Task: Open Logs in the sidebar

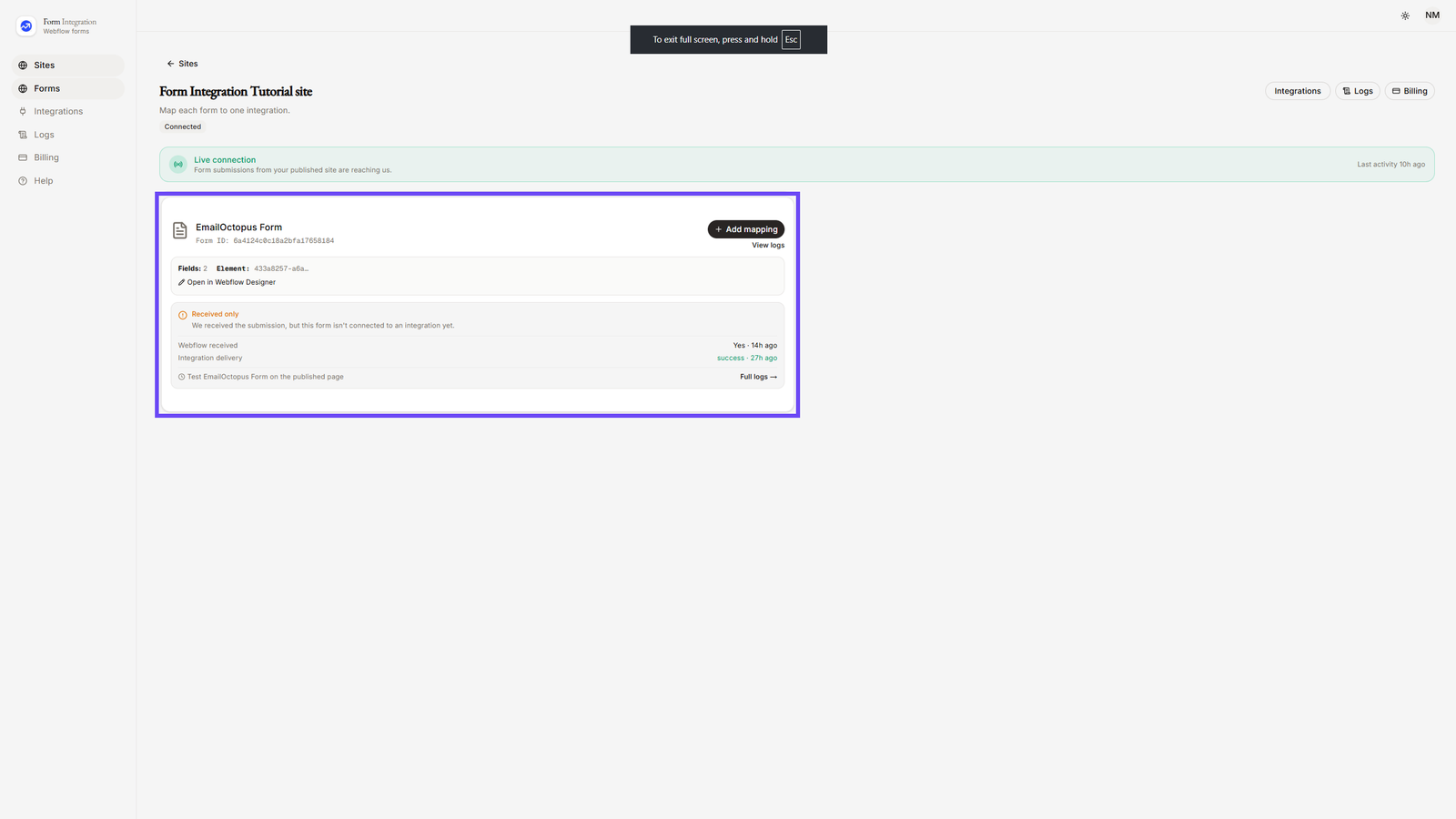Action: 68,135
